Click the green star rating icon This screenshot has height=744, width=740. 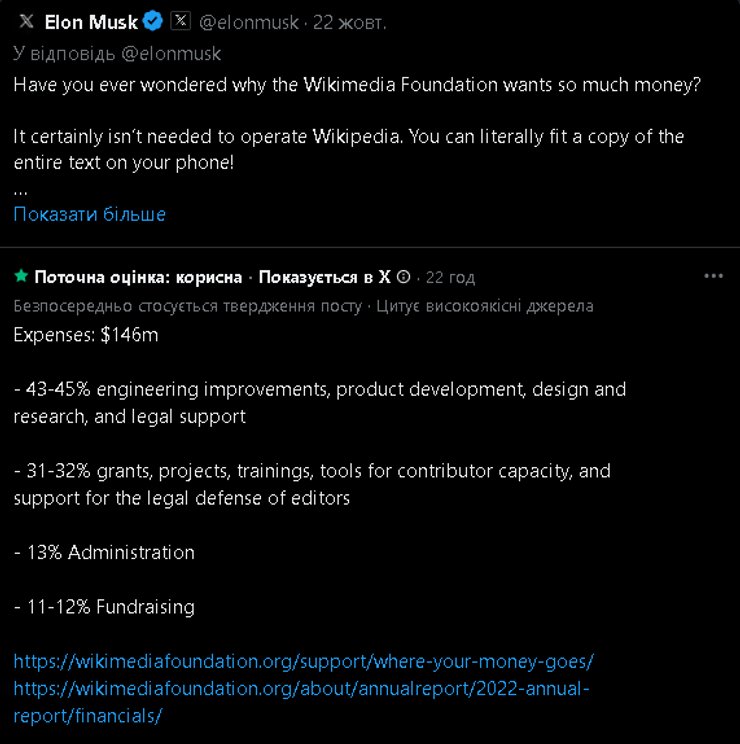click(x=20, y=277)
